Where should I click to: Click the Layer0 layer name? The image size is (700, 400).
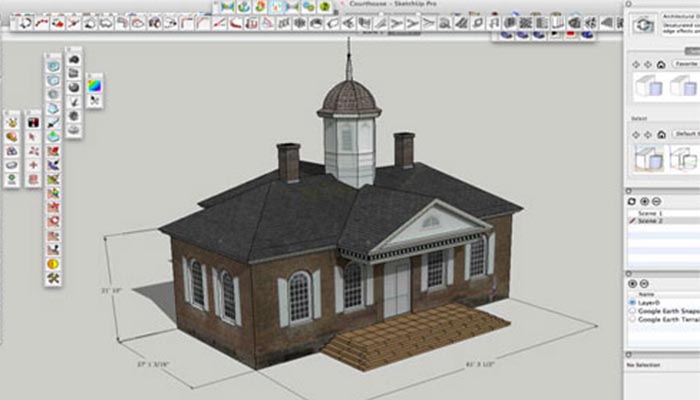tap(649, 303)
